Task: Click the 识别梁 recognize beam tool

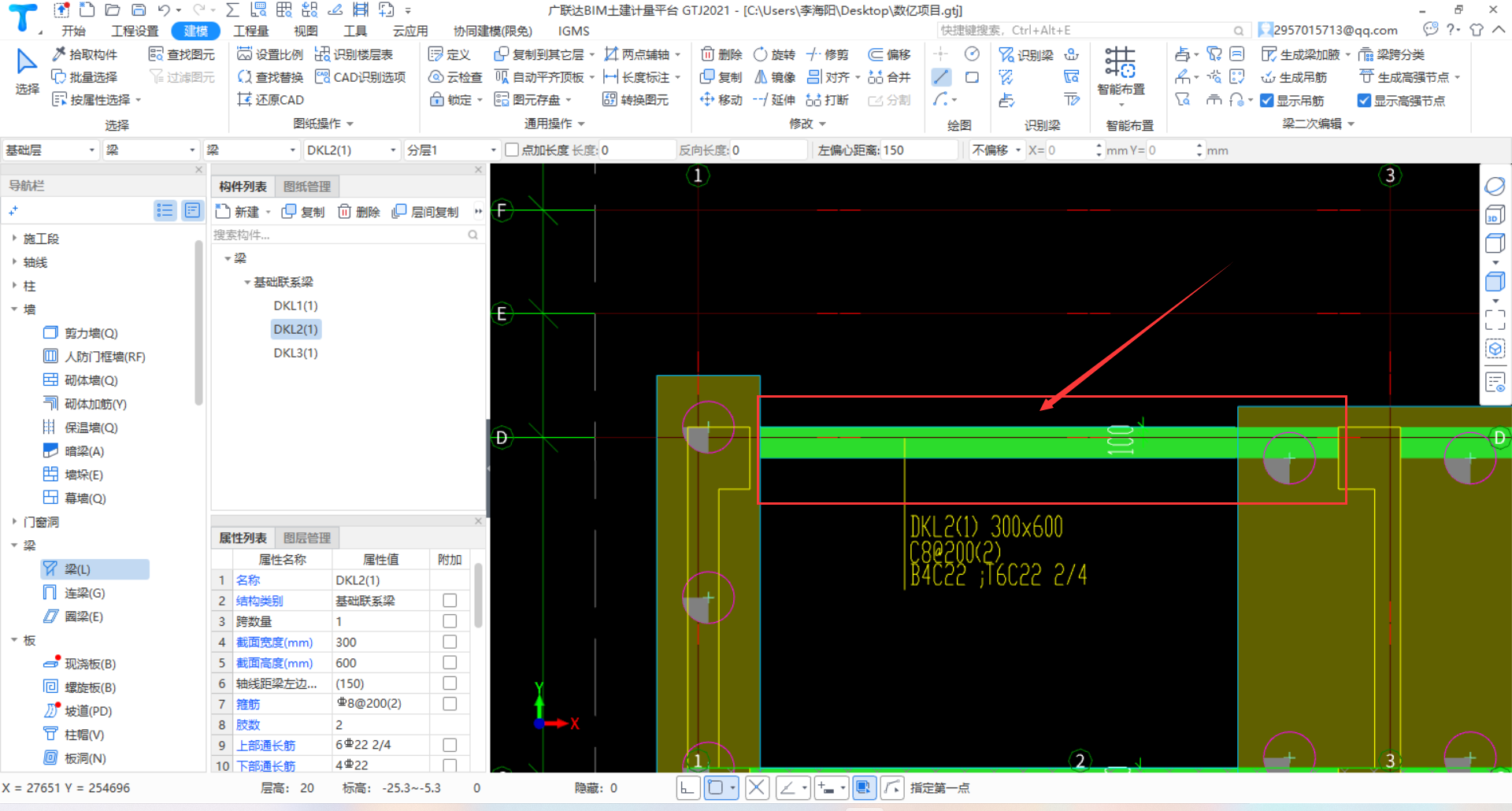Action: [1026, 55]
